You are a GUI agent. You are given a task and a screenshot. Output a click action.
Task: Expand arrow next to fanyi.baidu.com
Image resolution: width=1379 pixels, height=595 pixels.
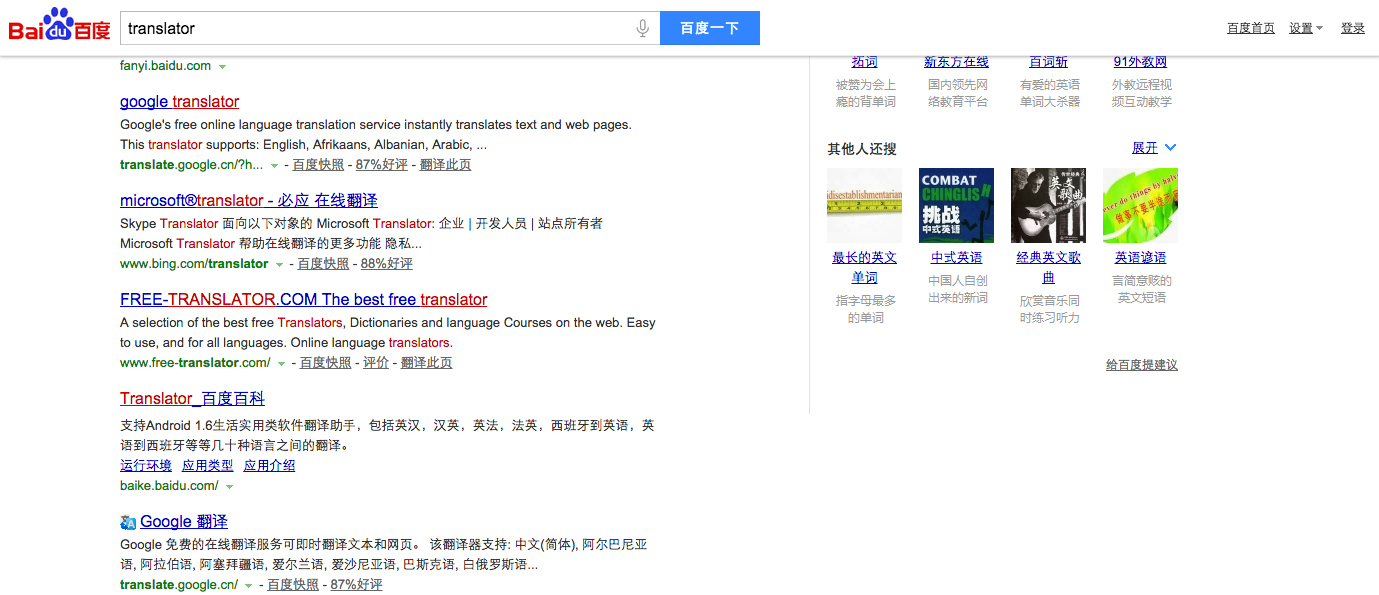[222, 67]
